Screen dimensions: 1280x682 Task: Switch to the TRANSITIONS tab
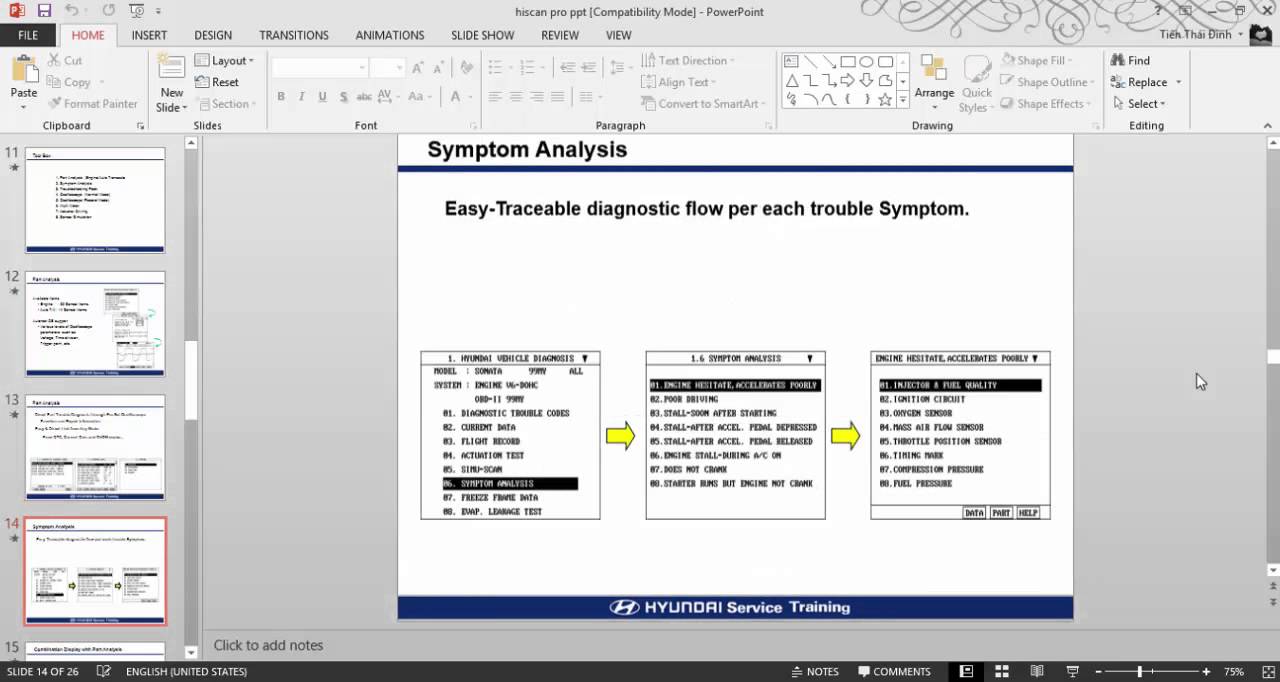[294, 35]
